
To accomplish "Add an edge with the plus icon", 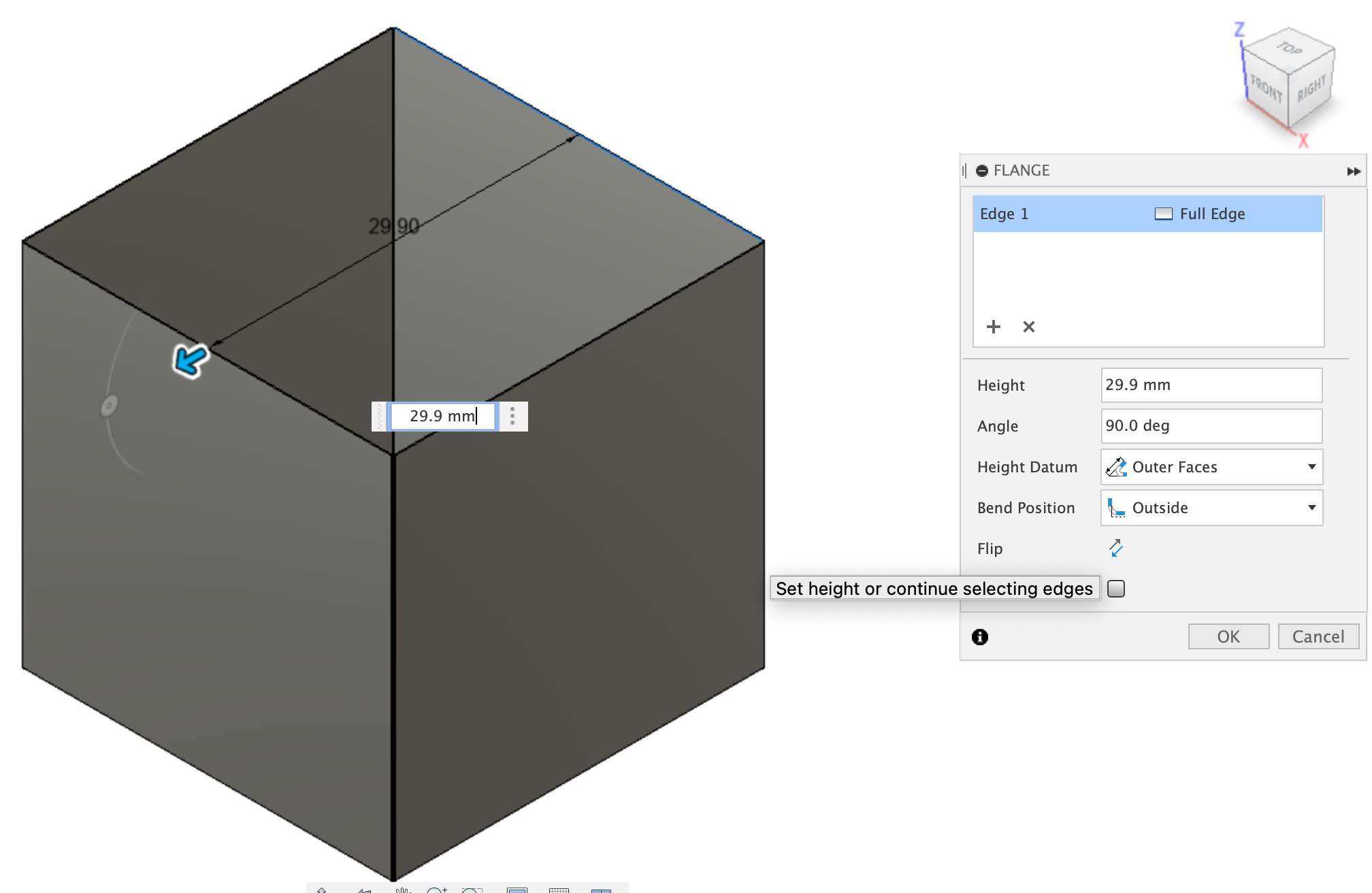I will [x=993, y=327].
